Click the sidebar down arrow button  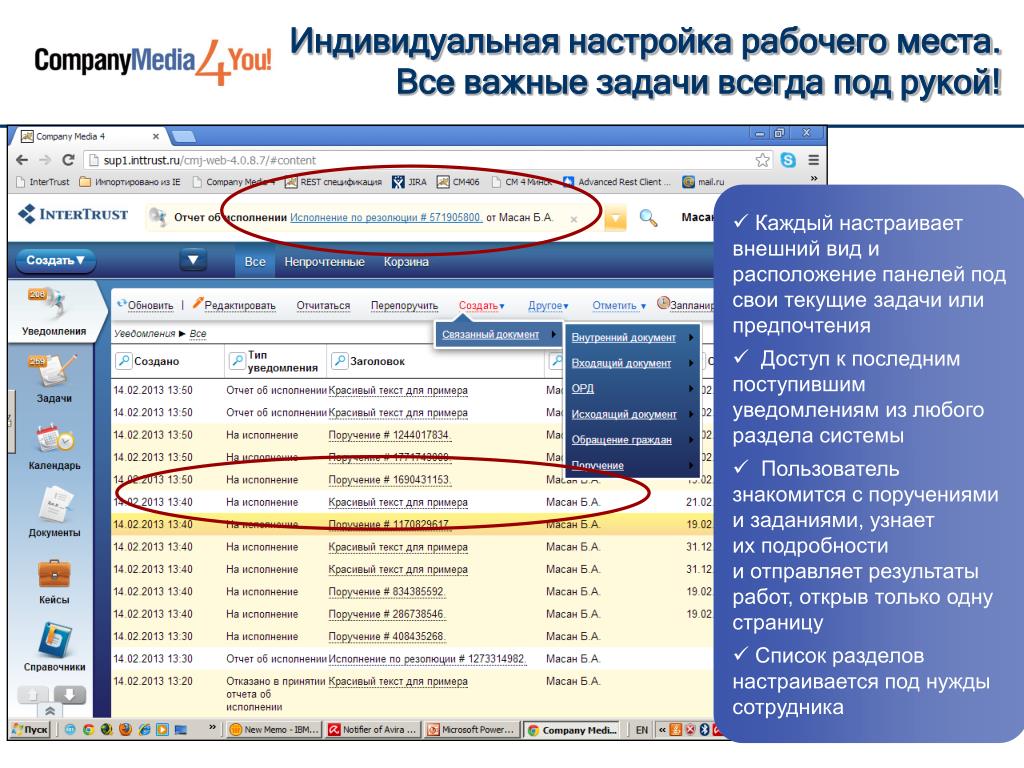tap(69, 695)
